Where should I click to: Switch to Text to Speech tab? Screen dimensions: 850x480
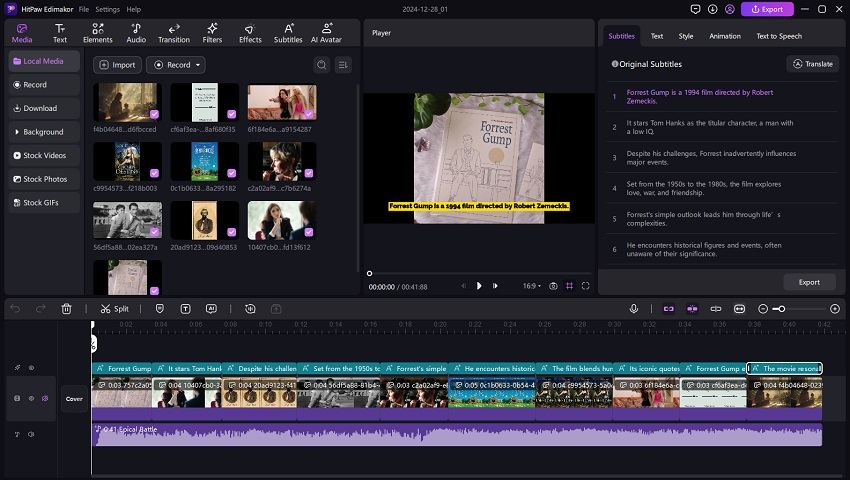pos(779,36)
